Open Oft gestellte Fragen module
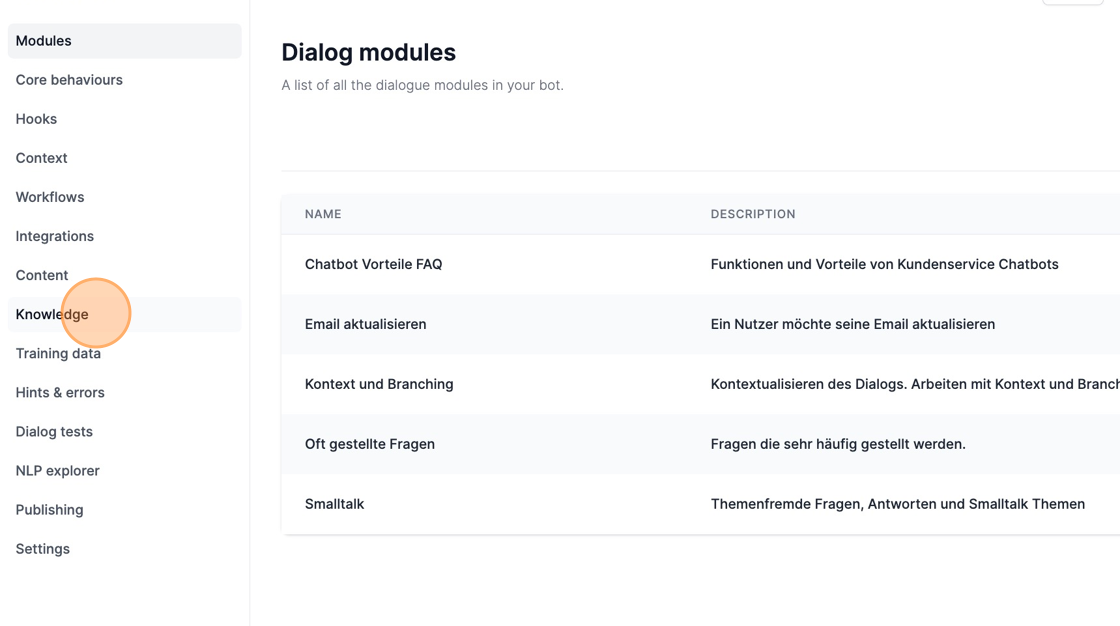This screenshot has width=1120, height=626. 700,444
